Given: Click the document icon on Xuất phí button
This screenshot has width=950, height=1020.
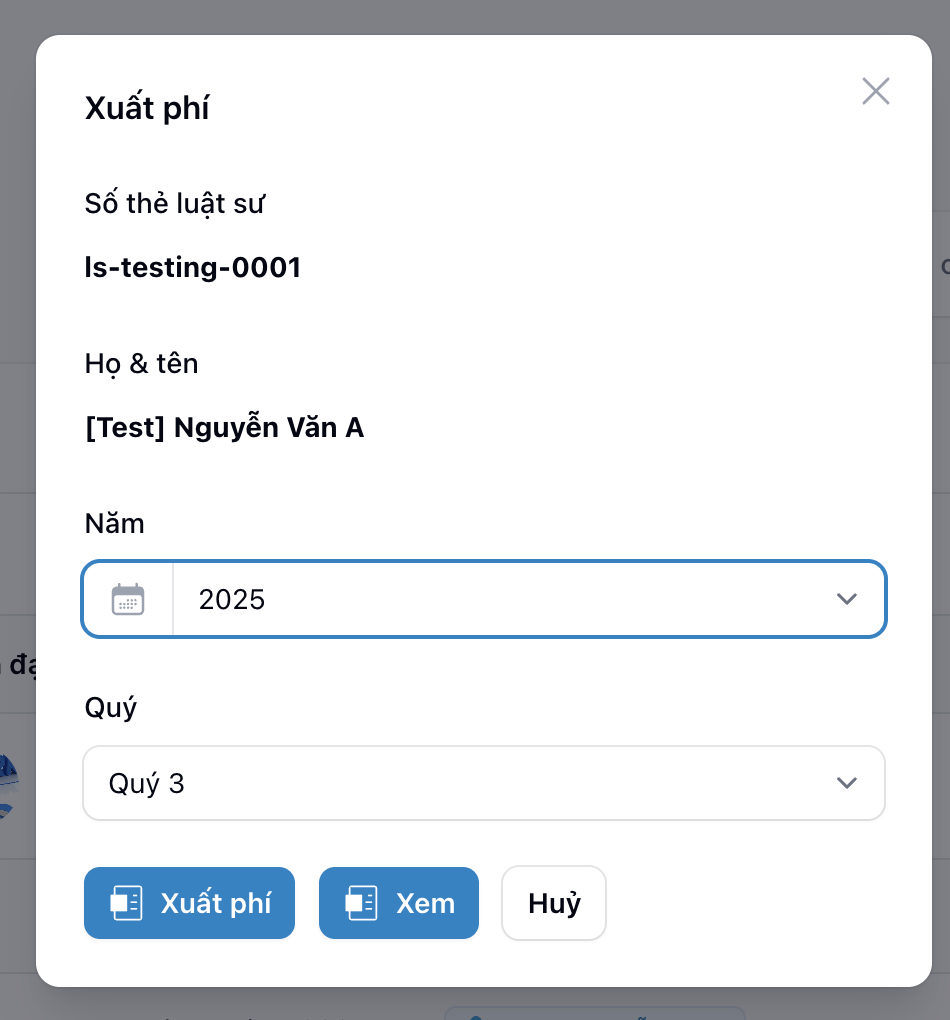Looking at the screenshot, I should coord(127,903).
